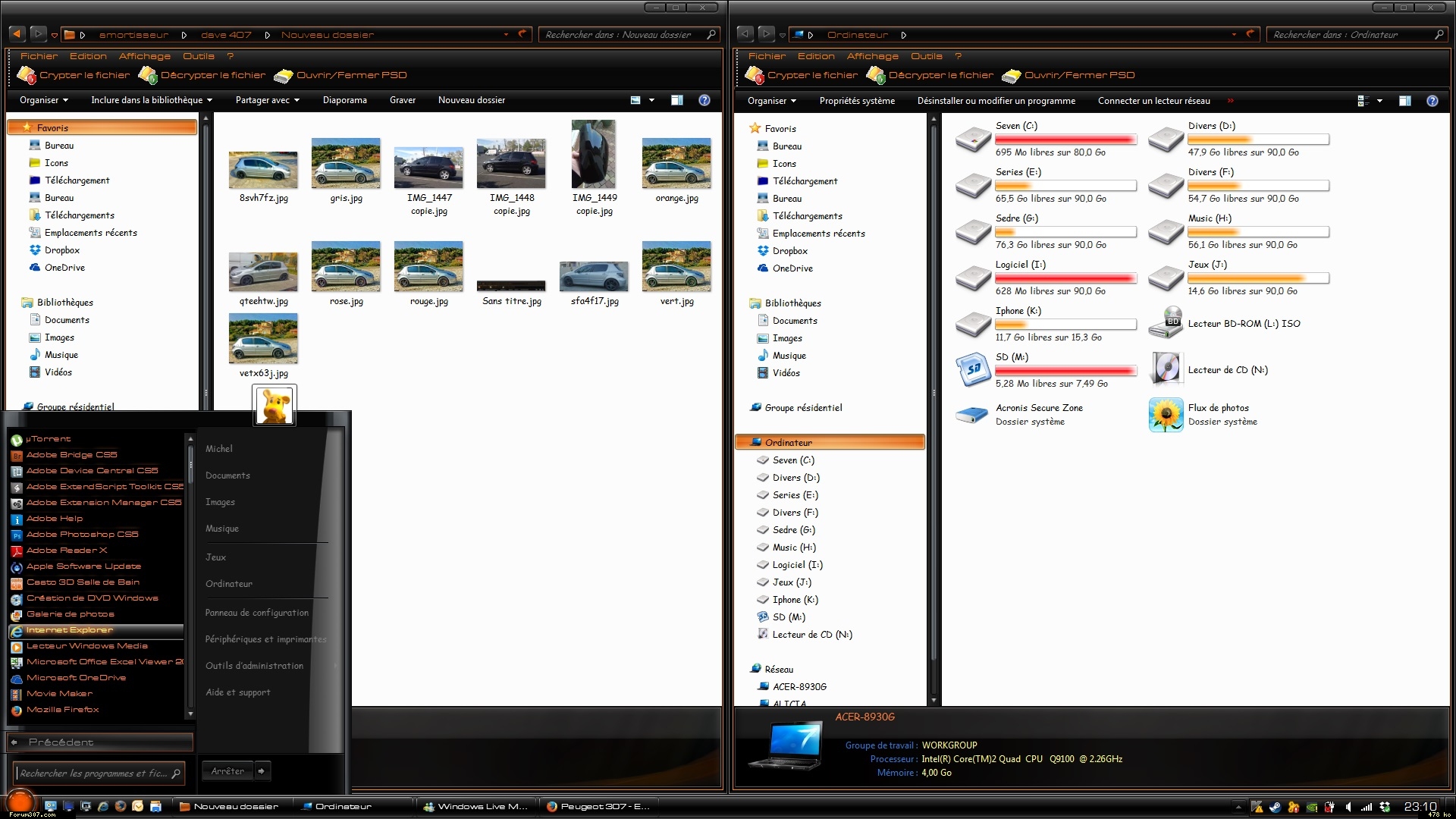Viewport: 1456px width, 819px height.
Task: Open Acronis Secure Zone icon
Action: [x=973, y=415]
